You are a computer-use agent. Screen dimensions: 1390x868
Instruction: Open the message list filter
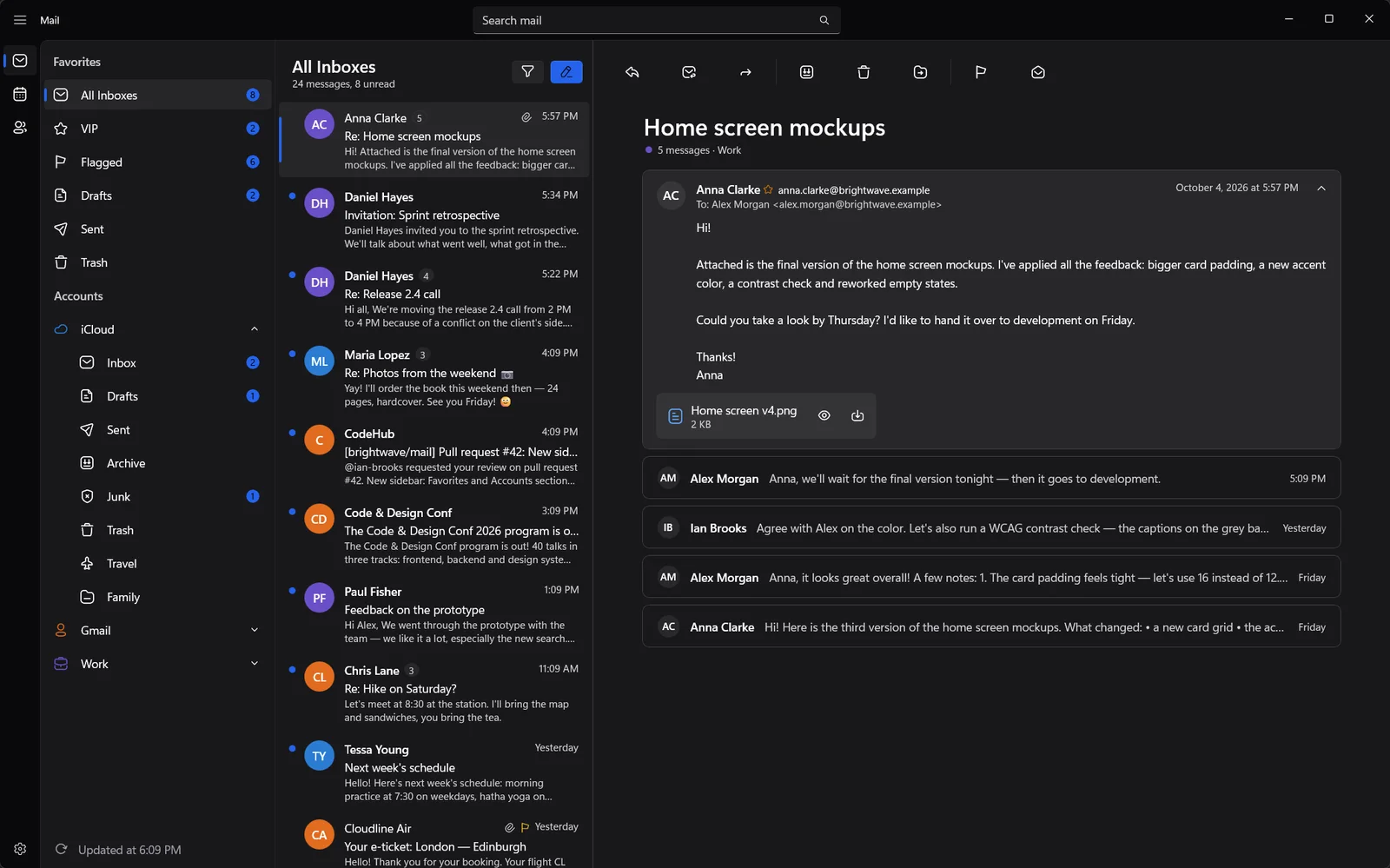[x=527, y=72]
